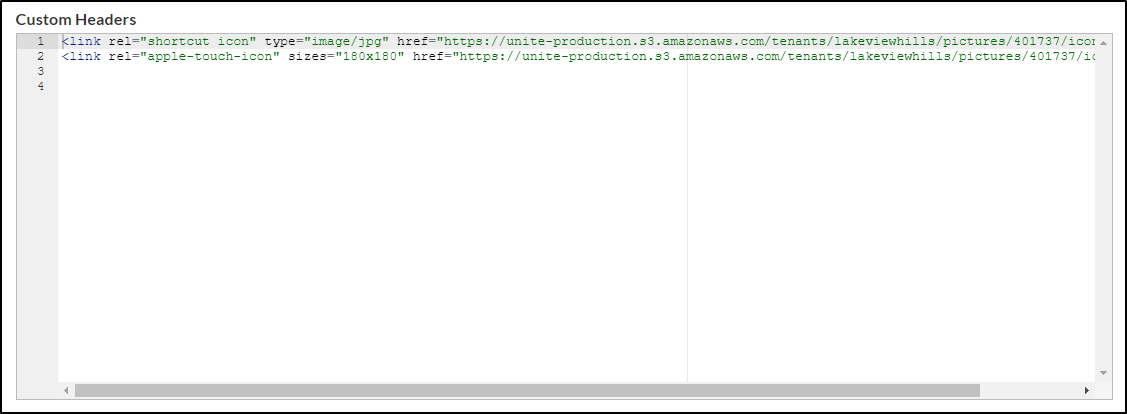
Task: Click the link tag on line 2
Action: click(81, 56)
